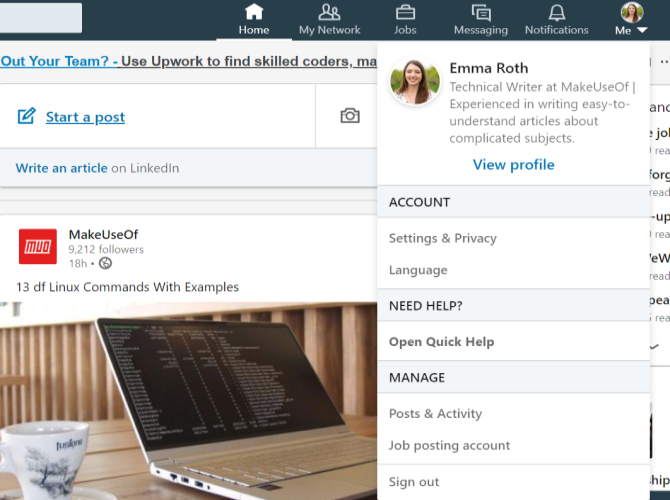
Task: Select Open Quick Help
Action: pyautogui.click(x=441, y=341)
